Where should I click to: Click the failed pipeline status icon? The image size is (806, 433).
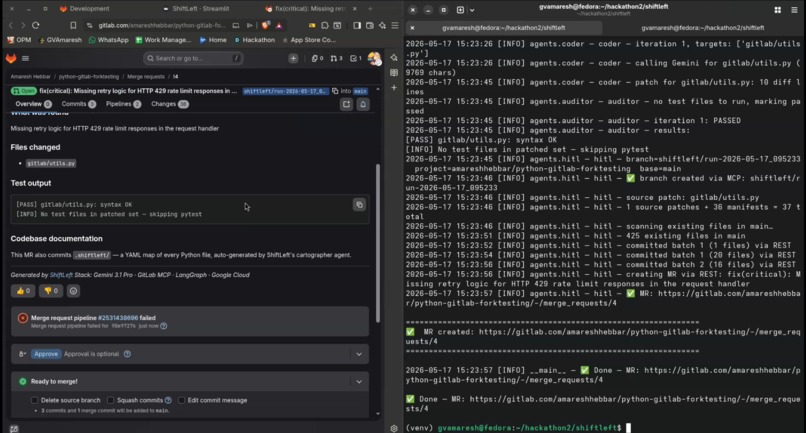23,318
